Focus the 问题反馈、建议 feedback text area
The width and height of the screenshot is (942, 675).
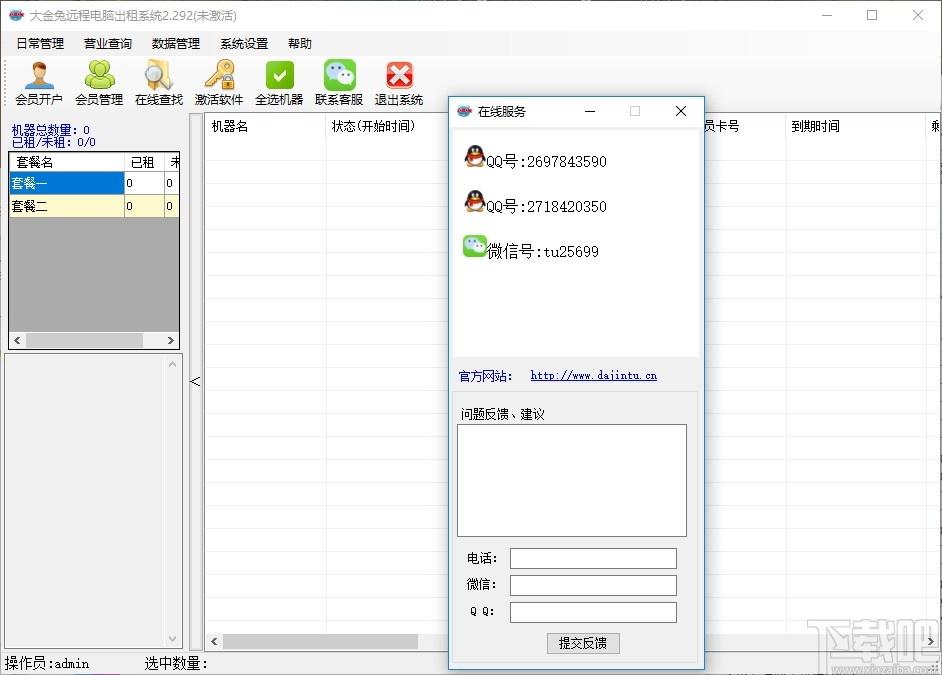572,480
